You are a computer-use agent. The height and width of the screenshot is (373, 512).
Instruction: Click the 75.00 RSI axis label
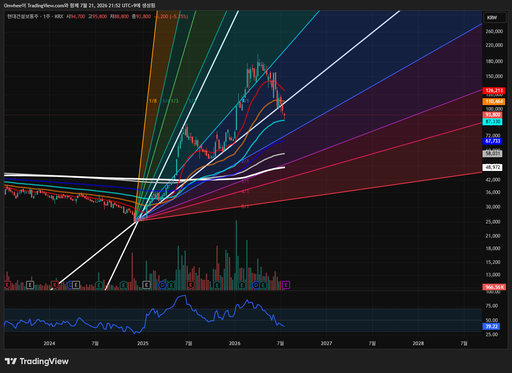coord(492,306)
